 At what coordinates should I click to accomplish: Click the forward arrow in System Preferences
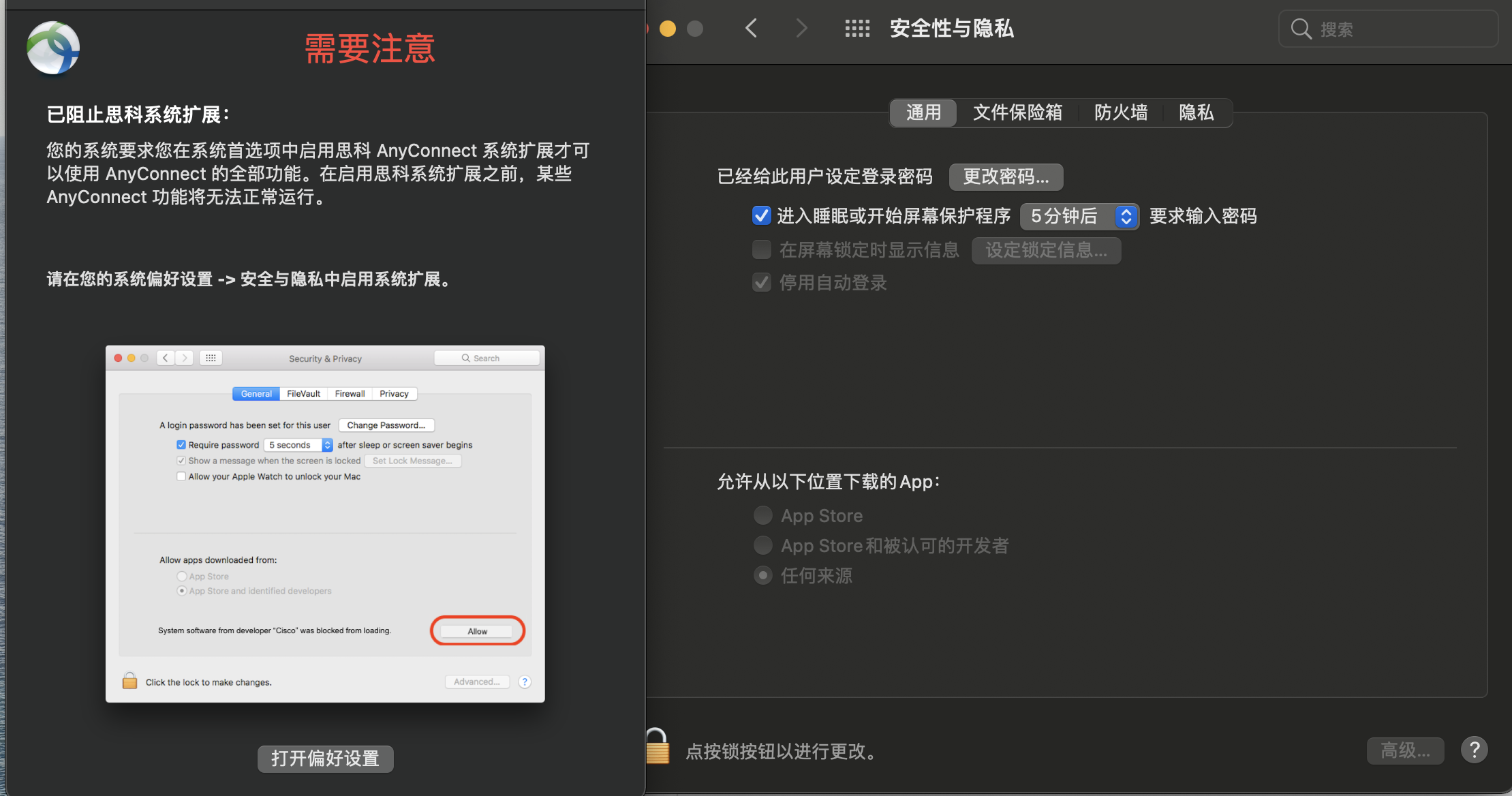[801, 29]
